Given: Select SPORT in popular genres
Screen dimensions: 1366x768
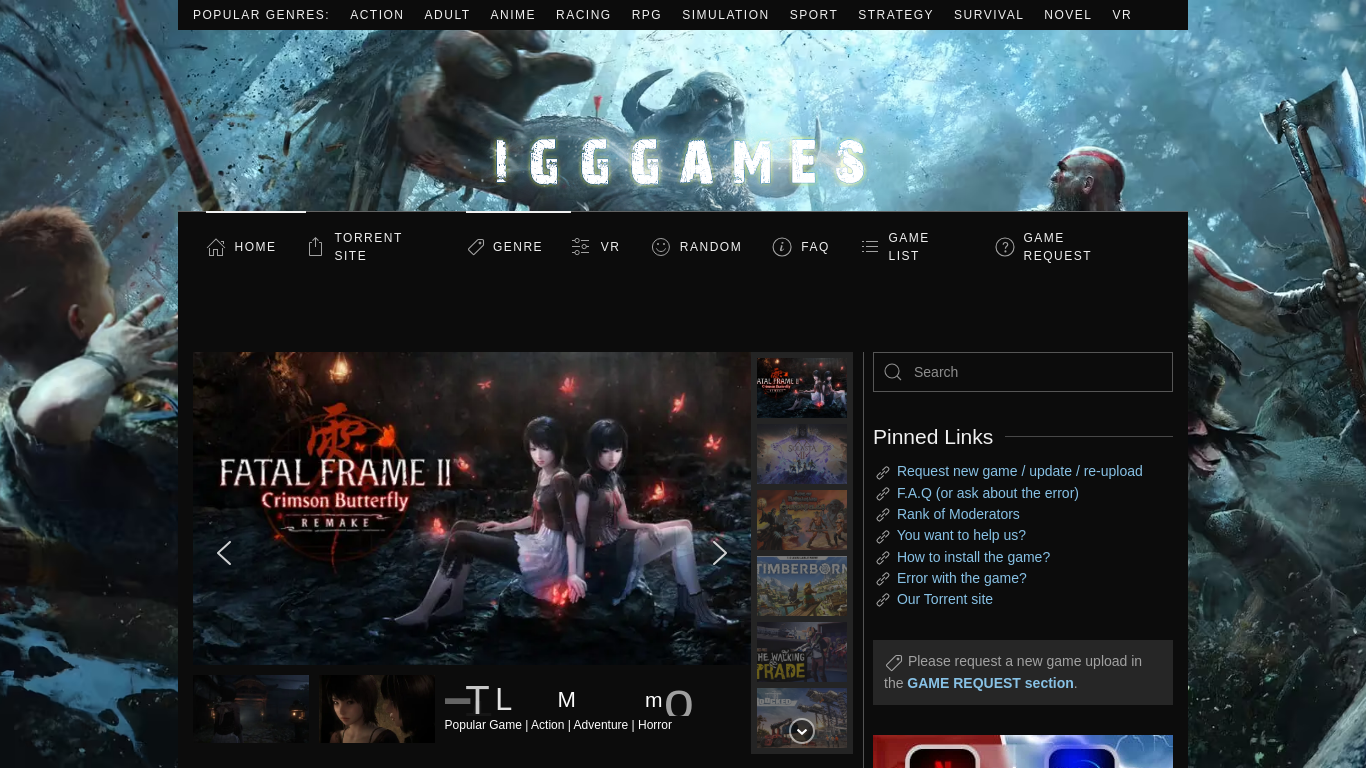Looking at the screenshot, I should (814, 15).
